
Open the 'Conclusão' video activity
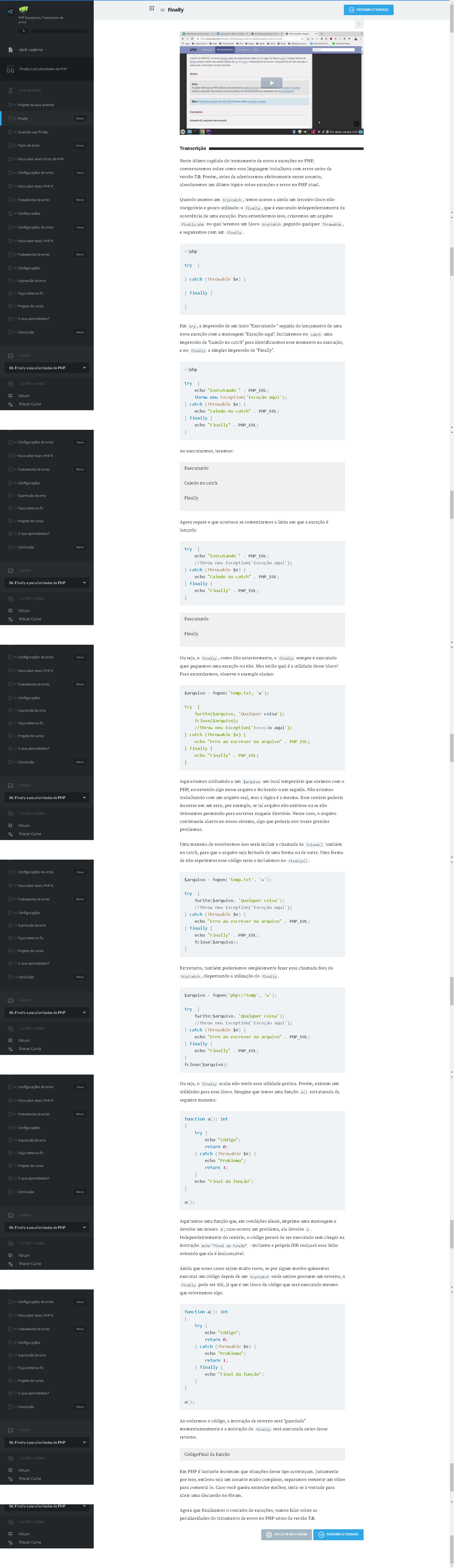pyautogui.click(x=26, y=332)
